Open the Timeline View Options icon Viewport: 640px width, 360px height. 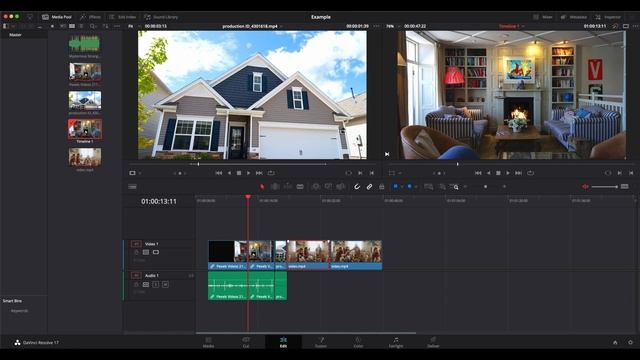tap(132, 187)
